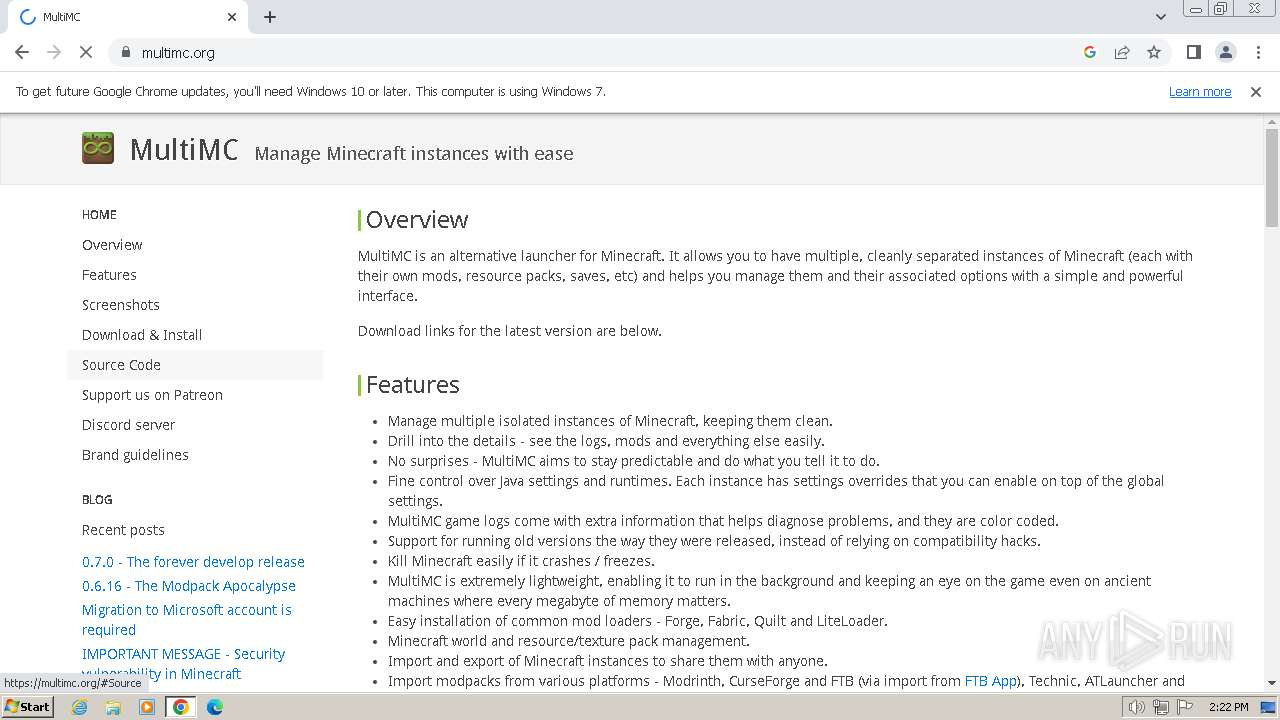1280x720 pixels.
Task: Expand the tab search dropdown
Action: pos(1160,17)
